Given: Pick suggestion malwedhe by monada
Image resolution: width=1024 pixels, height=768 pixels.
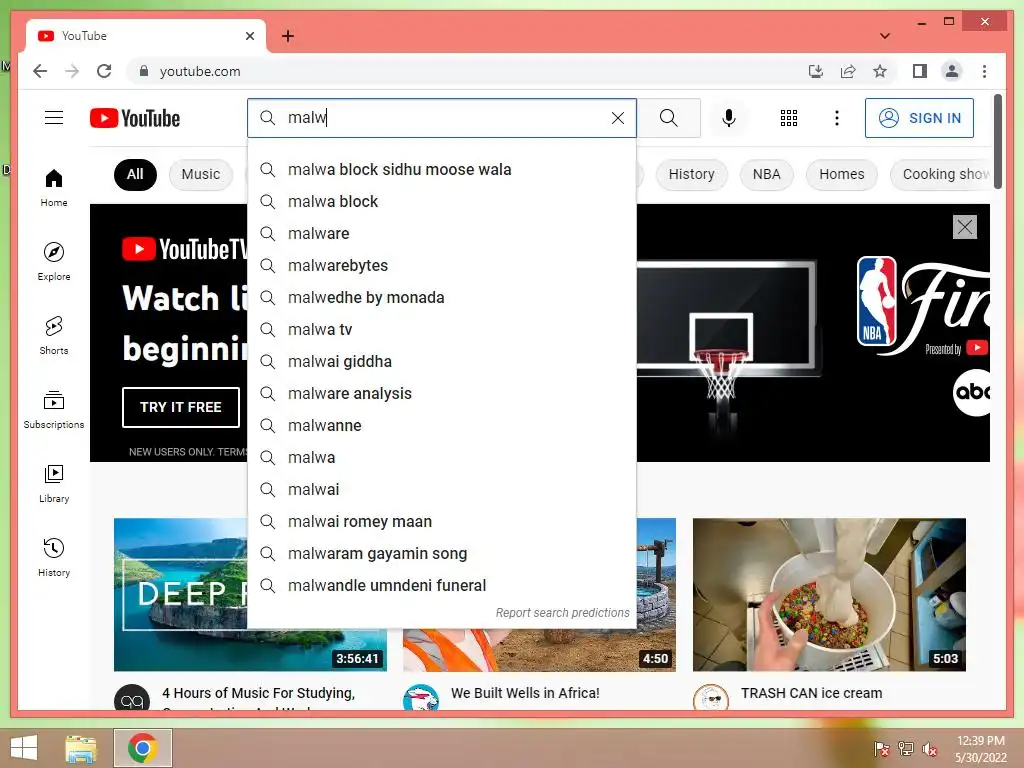Looking at the screenshot, I should [x=442, y=298].
